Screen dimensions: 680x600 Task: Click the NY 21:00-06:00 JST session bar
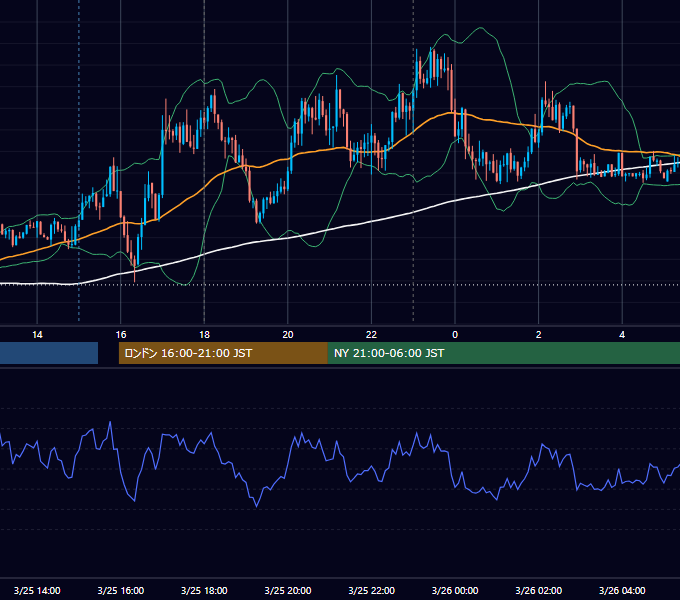(503, 353)
